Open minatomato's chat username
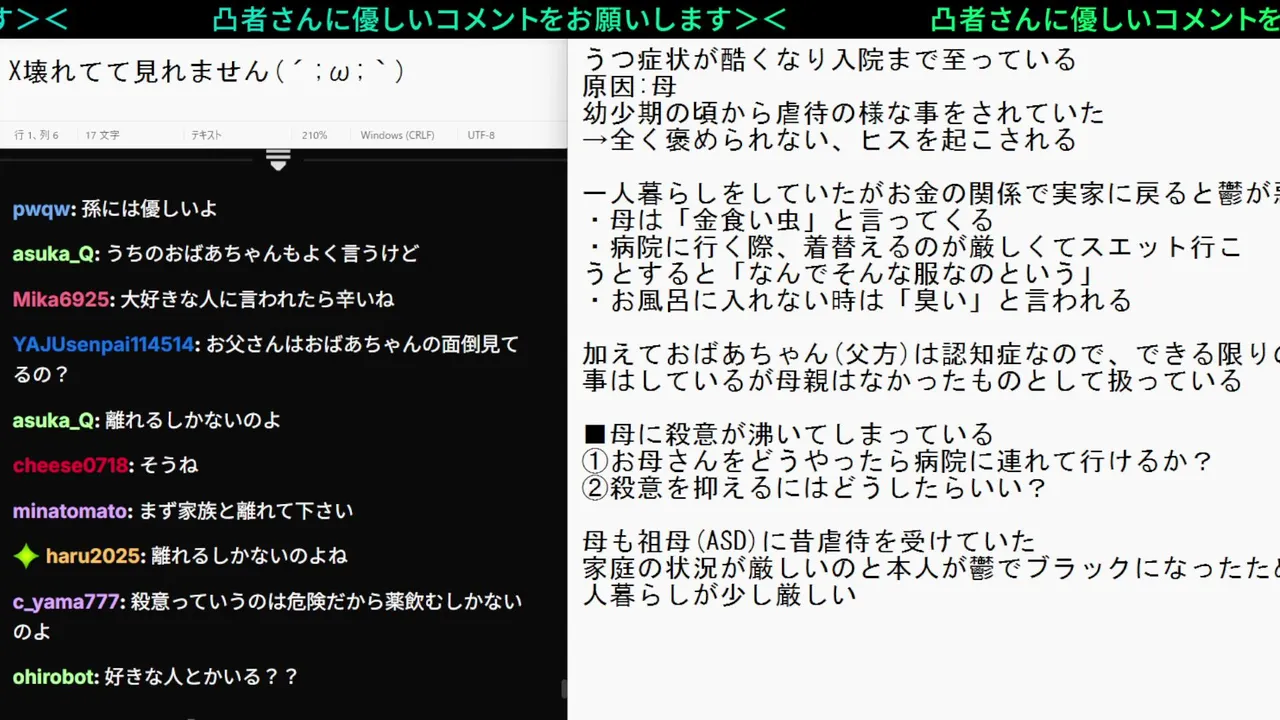The height and width of the screenshot is (720, 1280). click(x=72, y=511)
